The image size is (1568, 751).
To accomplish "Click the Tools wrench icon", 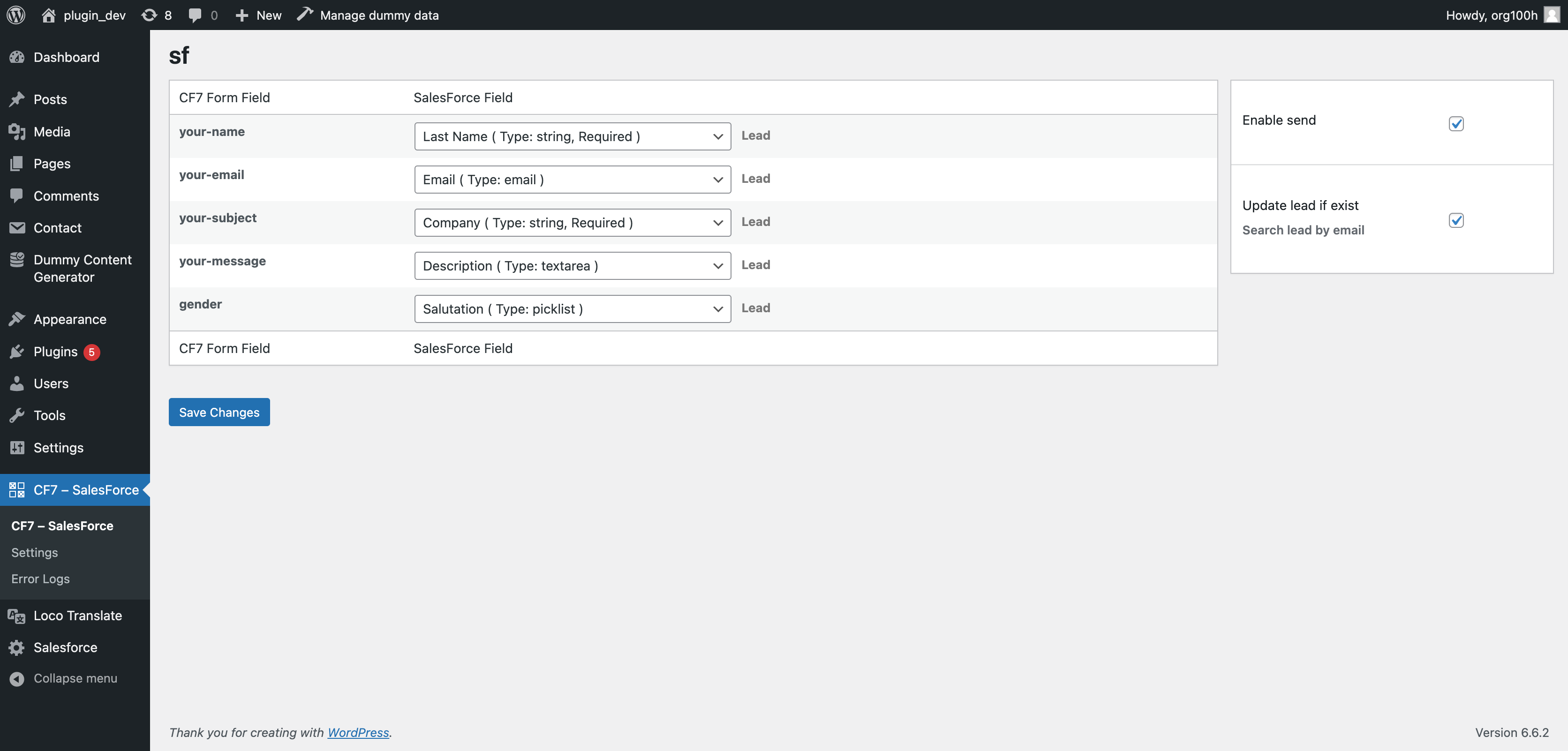I will (17, 416).
